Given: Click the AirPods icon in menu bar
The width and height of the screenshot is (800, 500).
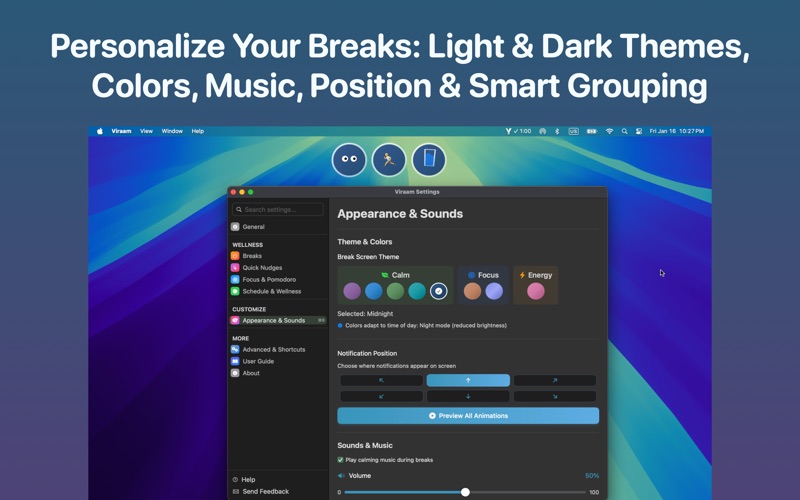Looking at the screenshot, I should point(543,131).
